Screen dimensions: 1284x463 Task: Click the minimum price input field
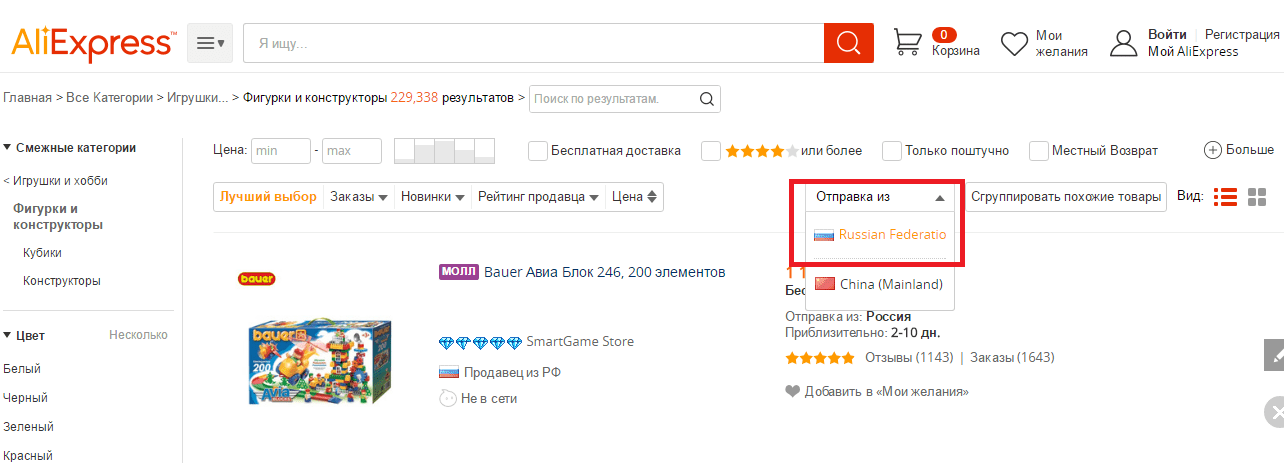(281, 151)
